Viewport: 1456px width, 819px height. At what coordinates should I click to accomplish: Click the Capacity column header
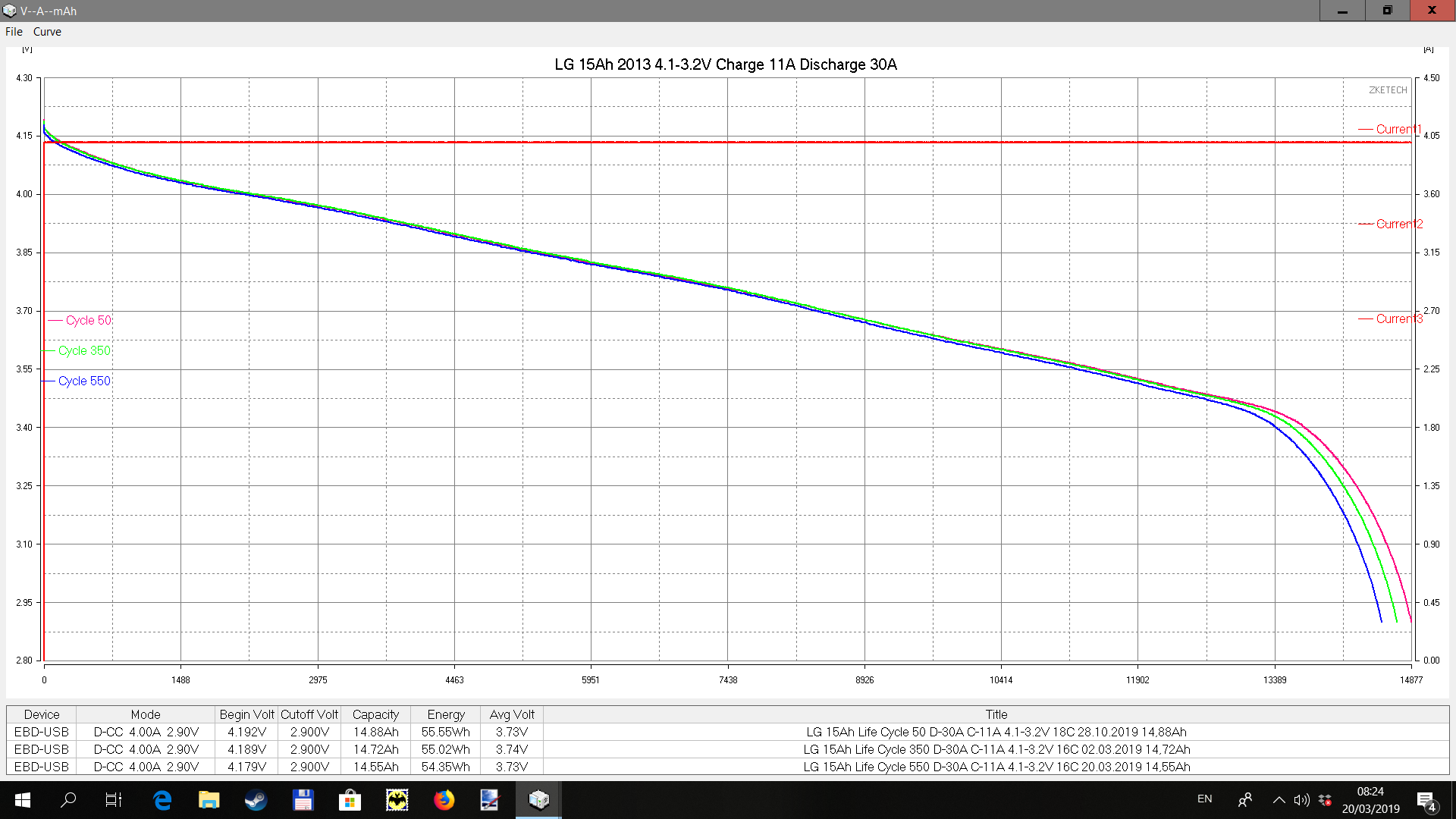click(x=375, y=714)
